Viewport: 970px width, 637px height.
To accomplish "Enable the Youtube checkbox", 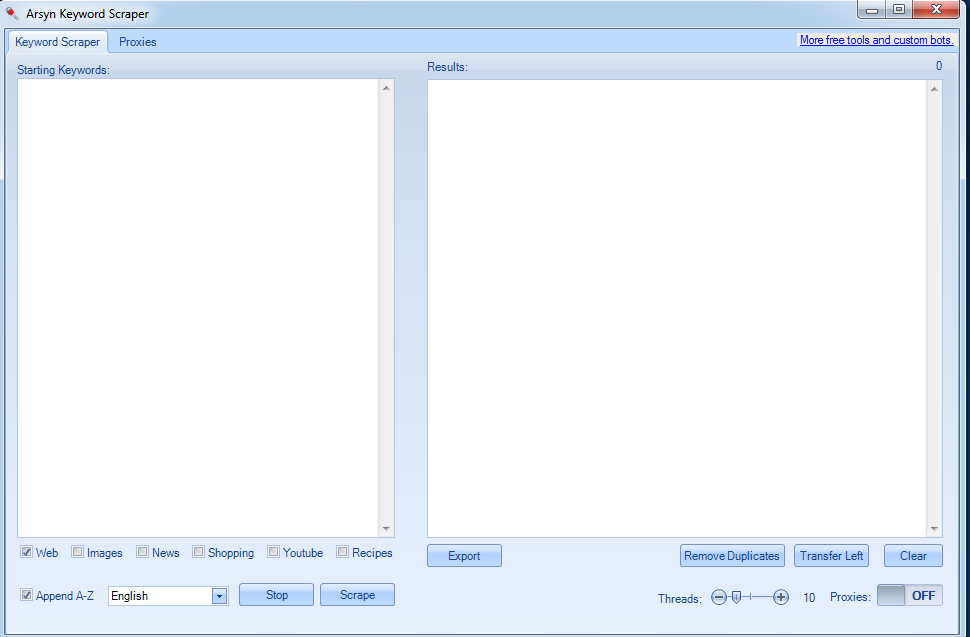I will (274, 552).
